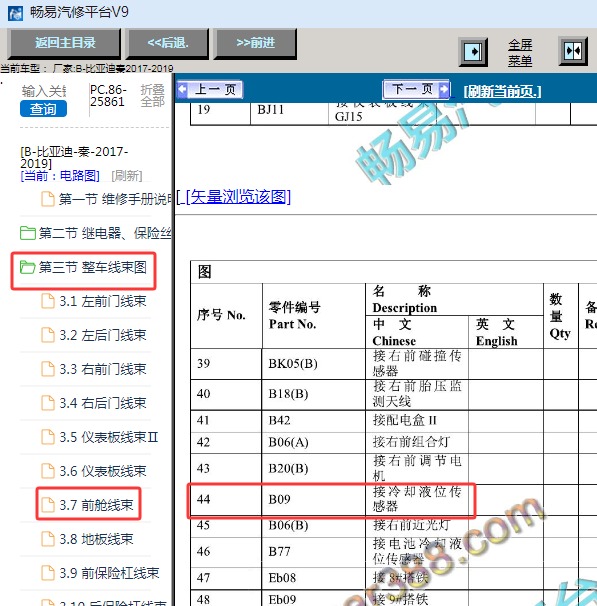Click the 当前：电路图 link
Screen dimensions: 597x606
pos(60,176)
